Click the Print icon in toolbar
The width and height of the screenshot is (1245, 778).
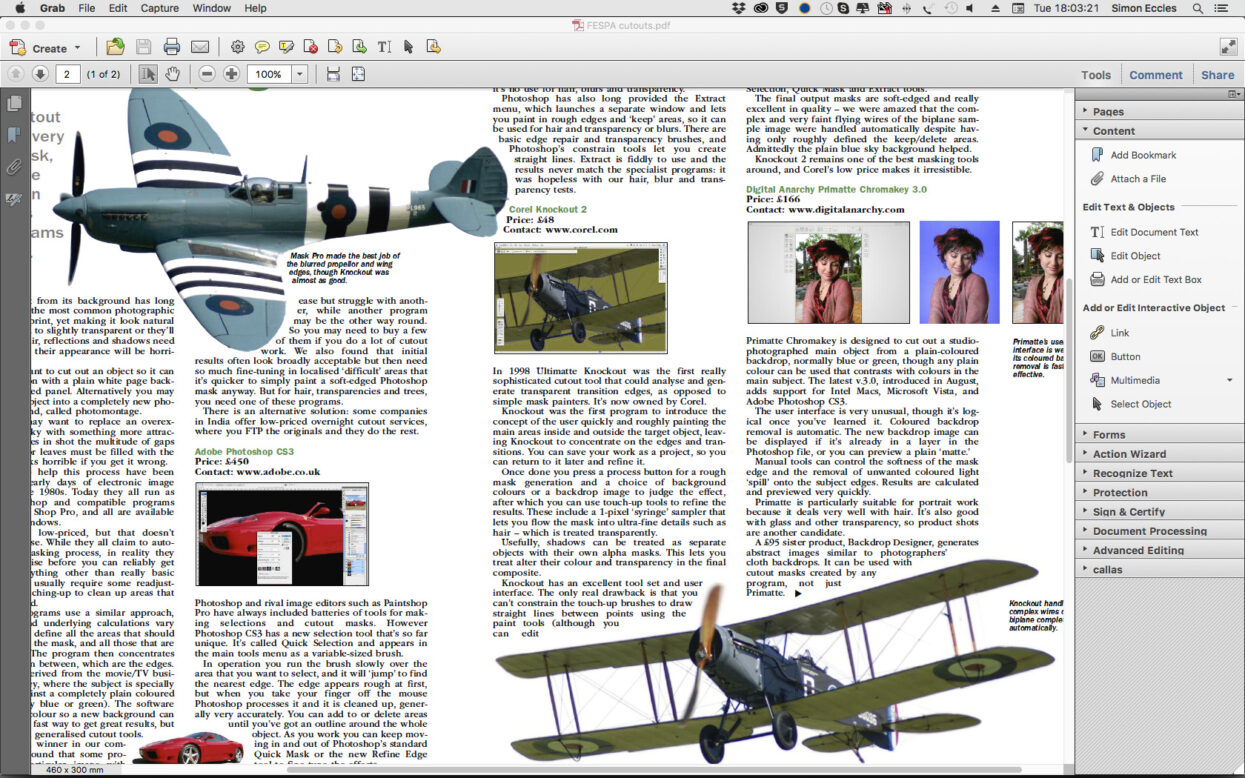coord(171,47)
